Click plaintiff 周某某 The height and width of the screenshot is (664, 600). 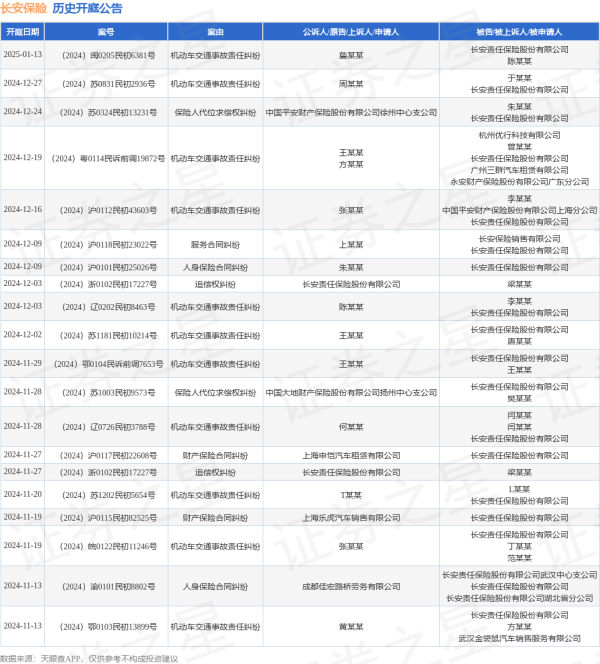click(351, 84)
